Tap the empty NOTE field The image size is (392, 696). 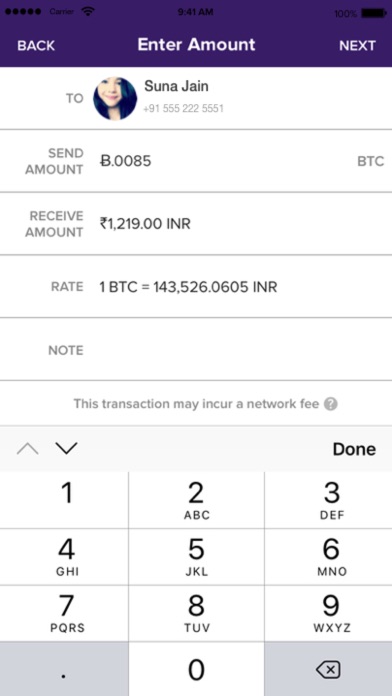pos(242,350)
